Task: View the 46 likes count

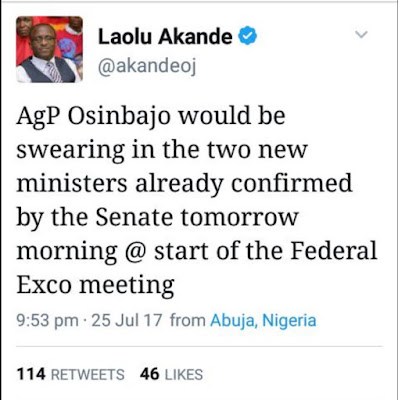Action: tap(149, 374)
